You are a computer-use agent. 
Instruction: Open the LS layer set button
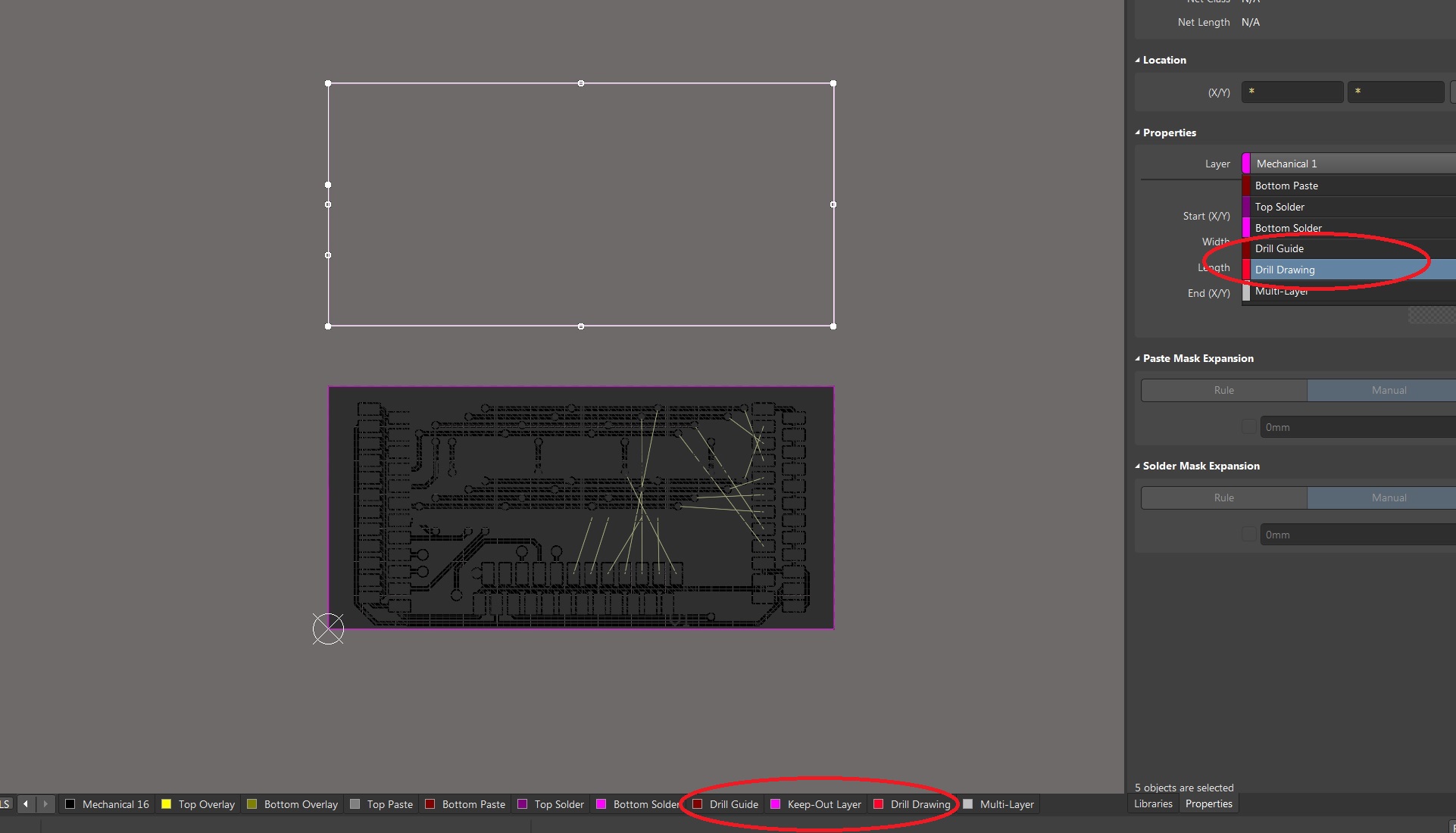coord(5,804)
